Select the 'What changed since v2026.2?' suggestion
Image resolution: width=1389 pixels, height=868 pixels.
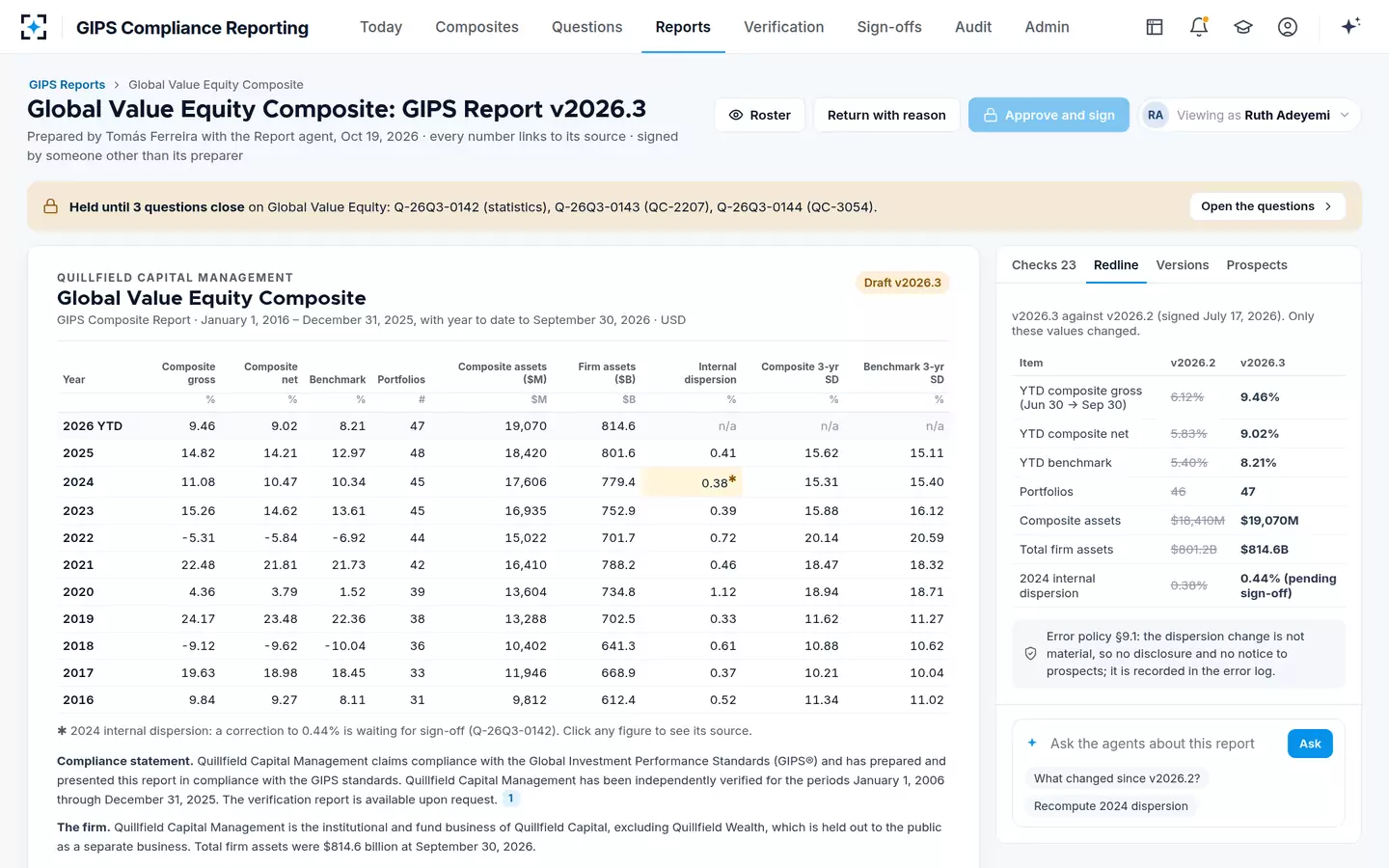coord(1117,778)
